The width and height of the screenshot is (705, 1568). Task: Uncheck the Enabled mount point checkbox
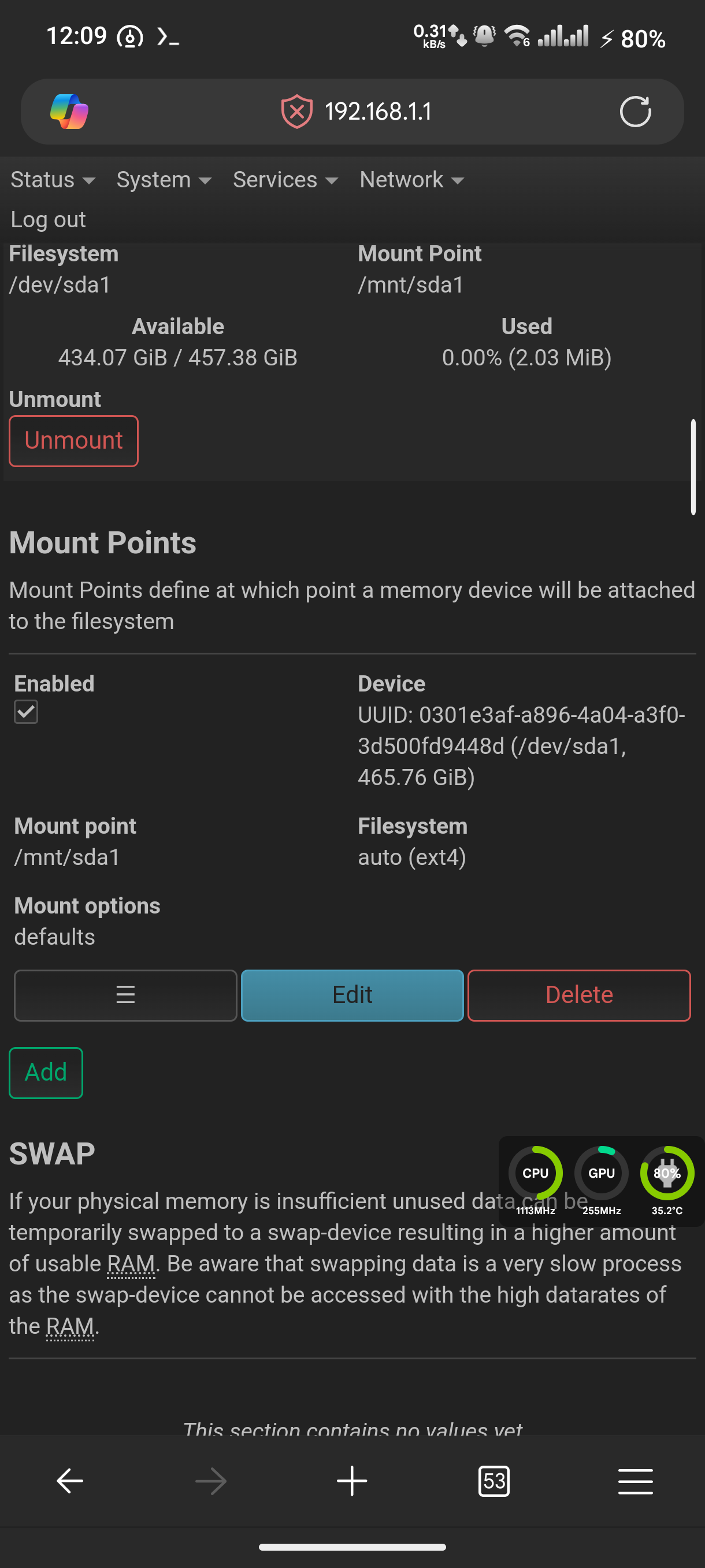(x=26, y=712)
